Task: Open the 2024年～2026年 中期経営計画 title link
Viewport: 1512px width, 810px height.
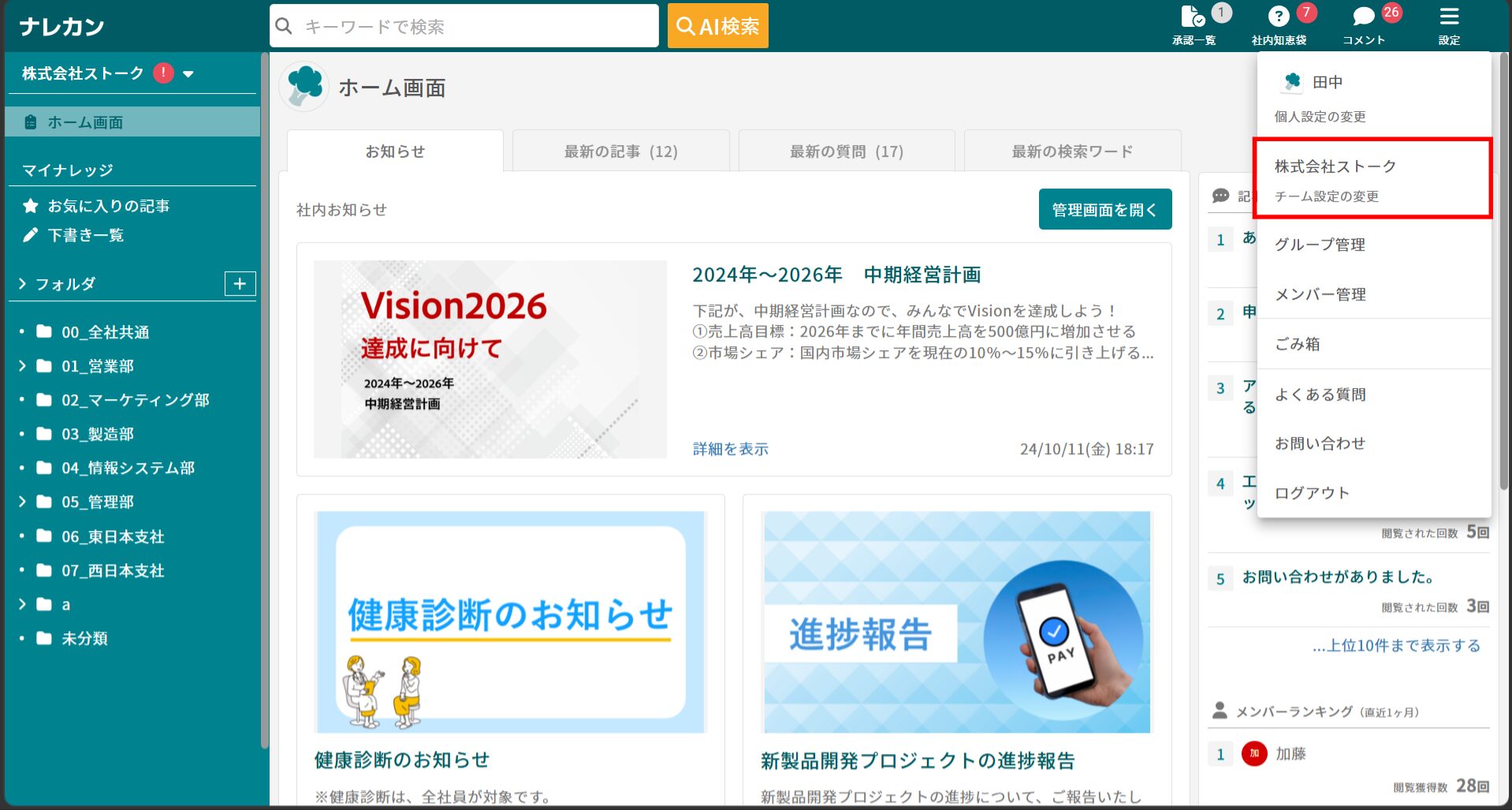Action: tap(836, 274)
